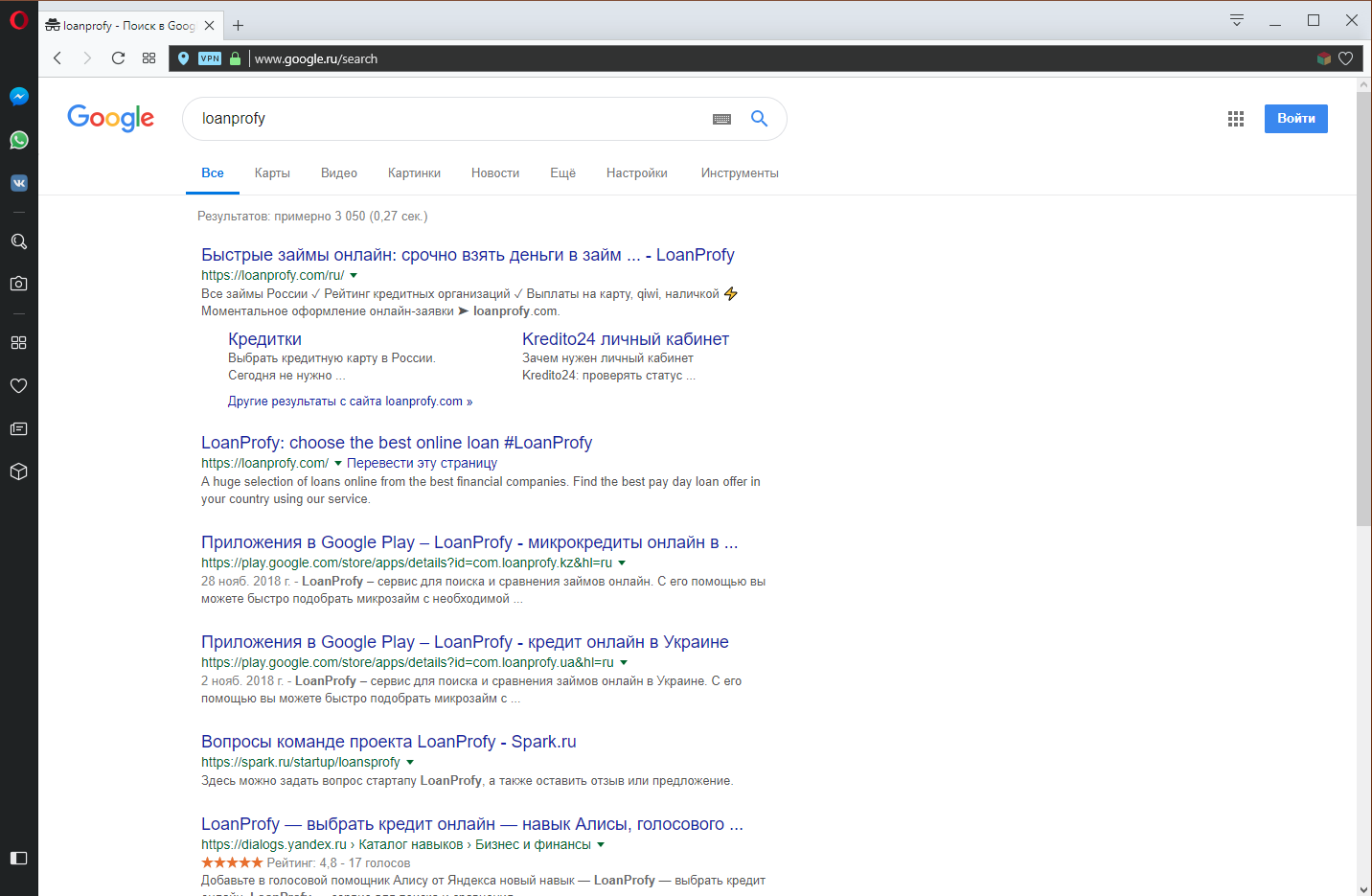Image resolution: width=1372 pixels, height=896 pixels.
Task: Open Google Play LoanProfy кредит в Украине result
Action: coord(465,642)
